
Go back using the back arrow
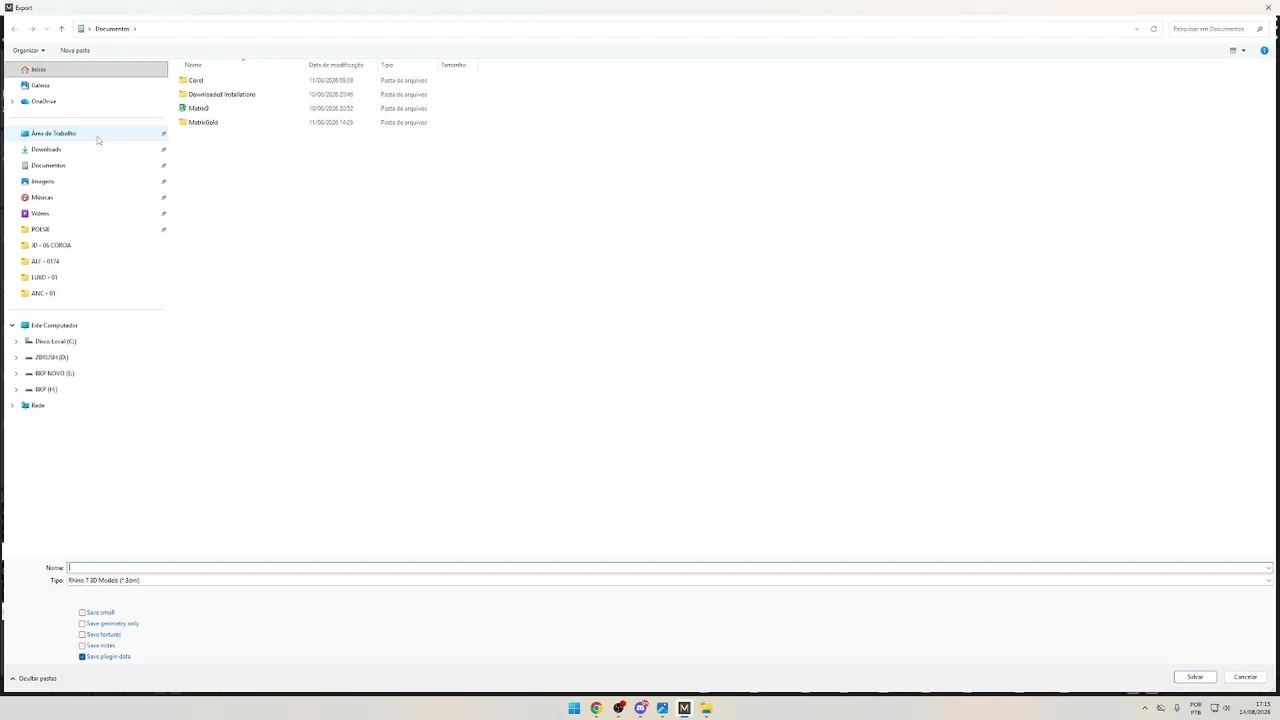[14, 29]
